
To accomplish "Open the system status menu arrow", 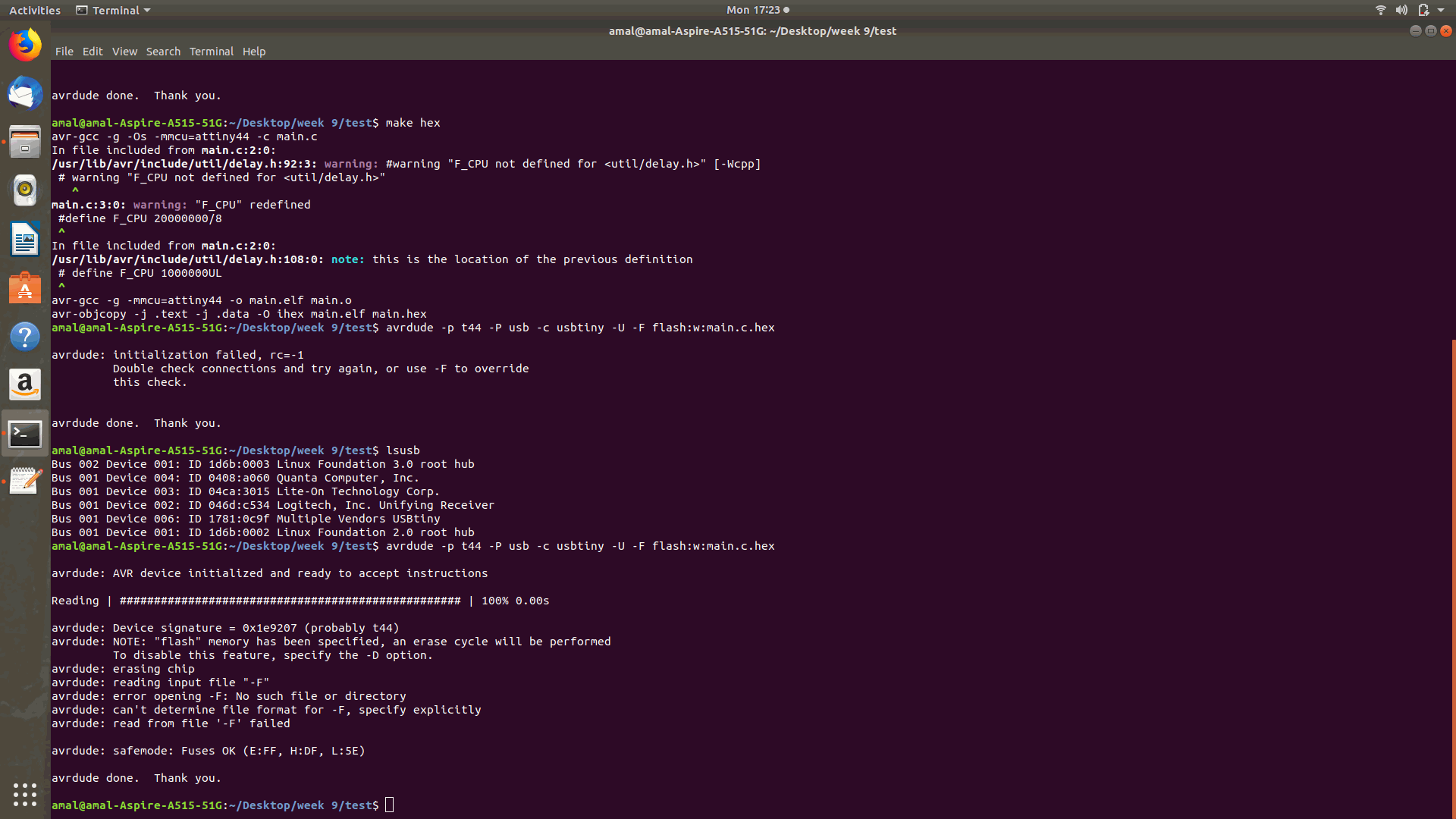I will click(x=1441, y=10).
